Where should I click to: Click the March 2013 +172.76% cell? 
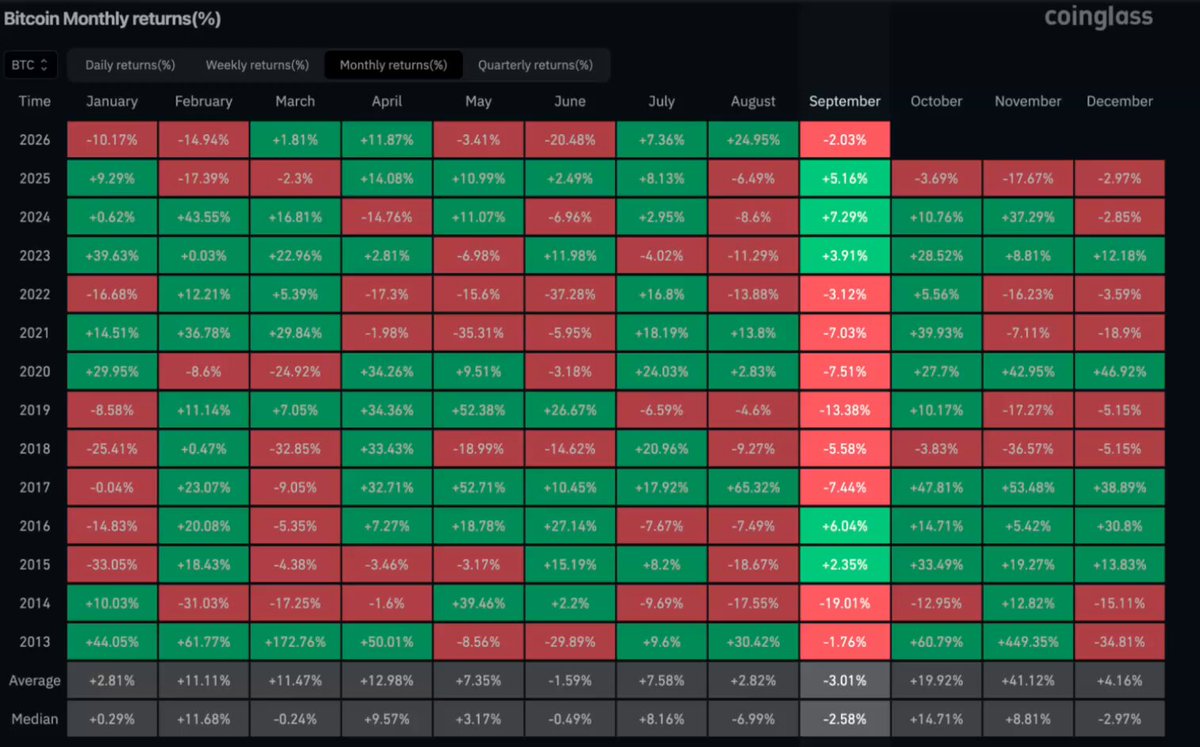(295, 643)
